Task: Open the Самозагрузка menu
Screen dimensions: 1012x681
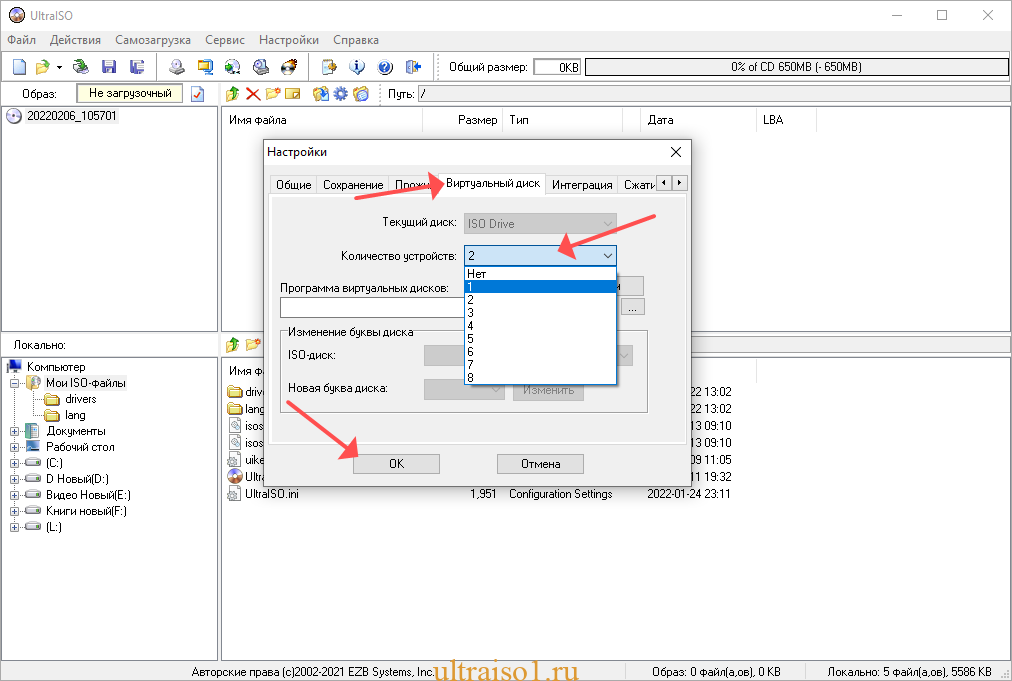Action: click(153, 40)
